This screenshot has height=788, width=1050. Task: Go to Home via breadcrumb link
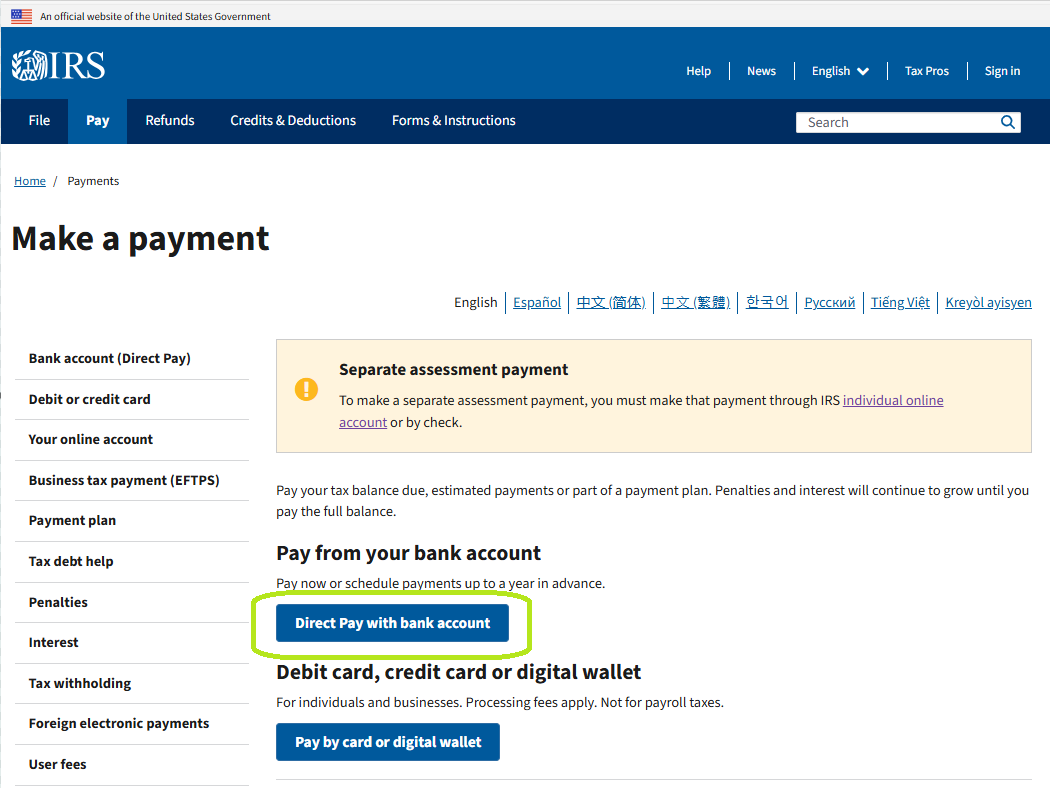click(x=29, y=180)
